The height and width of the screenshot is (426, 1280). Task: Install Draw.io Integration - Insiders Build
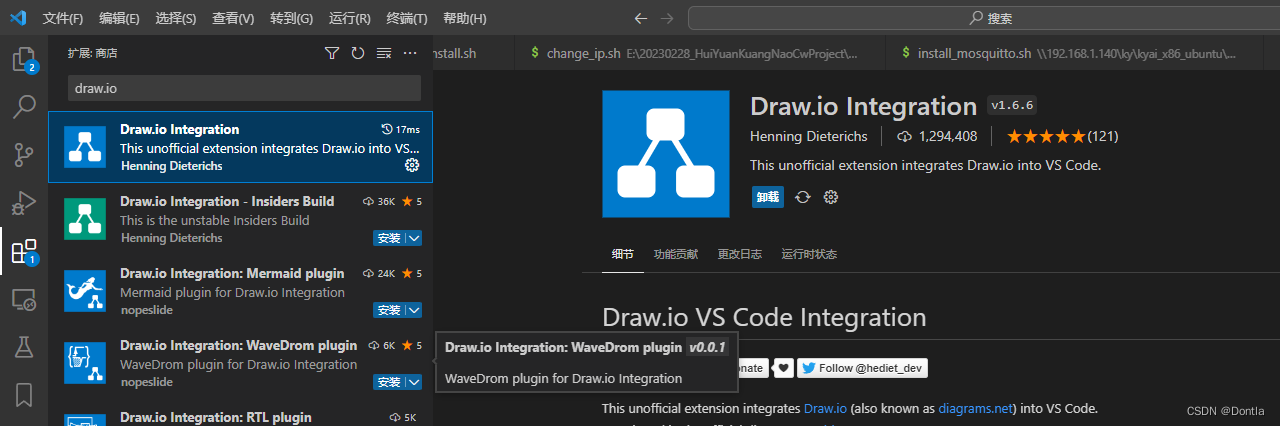tap(389, 238)
